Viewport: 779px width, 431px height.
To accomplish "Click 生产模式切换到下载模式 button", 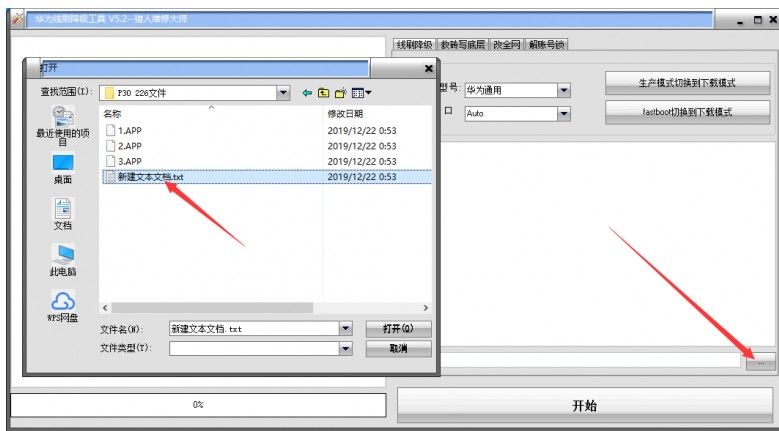I will click(x=688, y=83).
